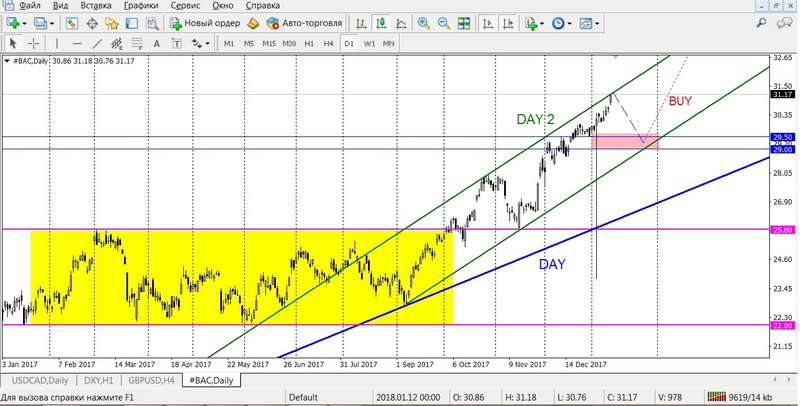Image resolution: width=800 pixels, height=406 pixels.
Task: Switch to the GBPUSD,H4 chart tab
Action: coord(148,381)
